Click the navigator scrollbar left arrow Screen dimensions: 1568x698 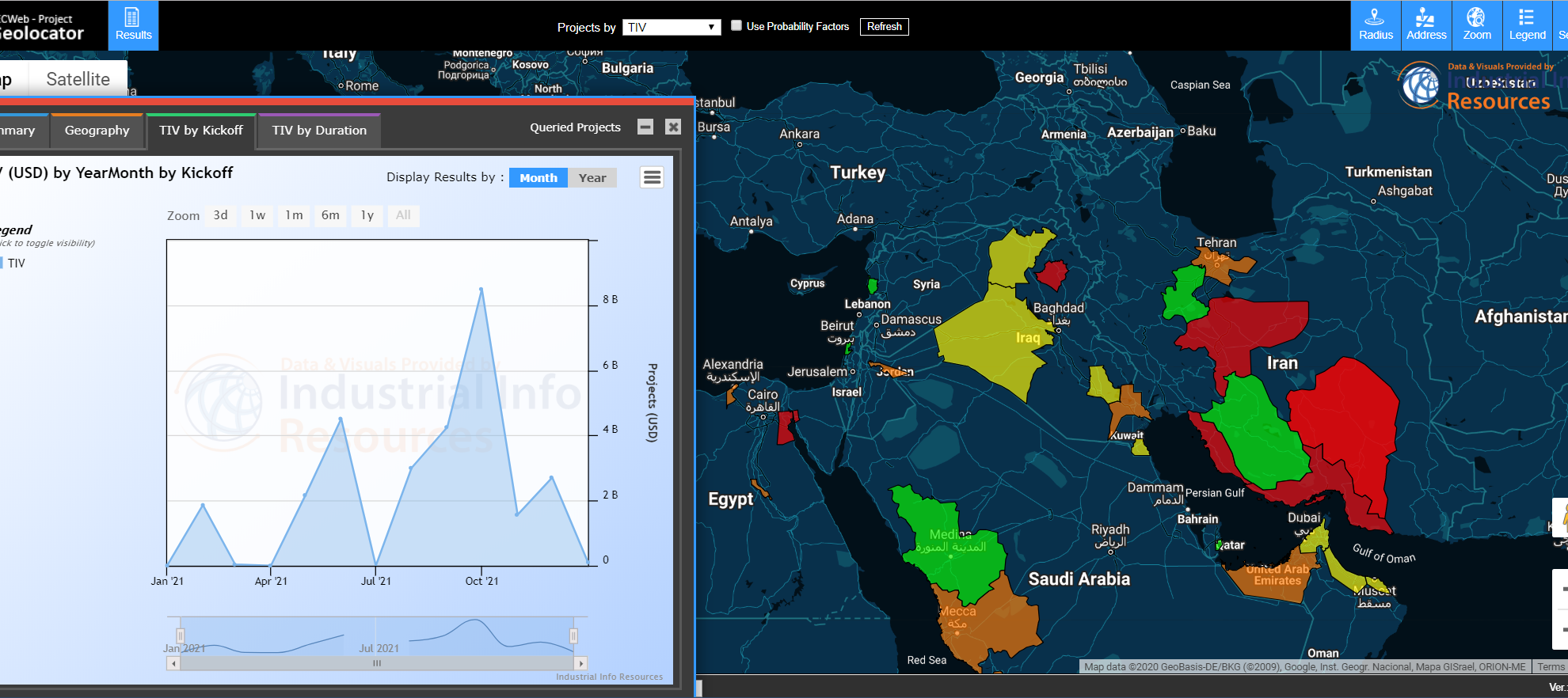coord(173,663)
